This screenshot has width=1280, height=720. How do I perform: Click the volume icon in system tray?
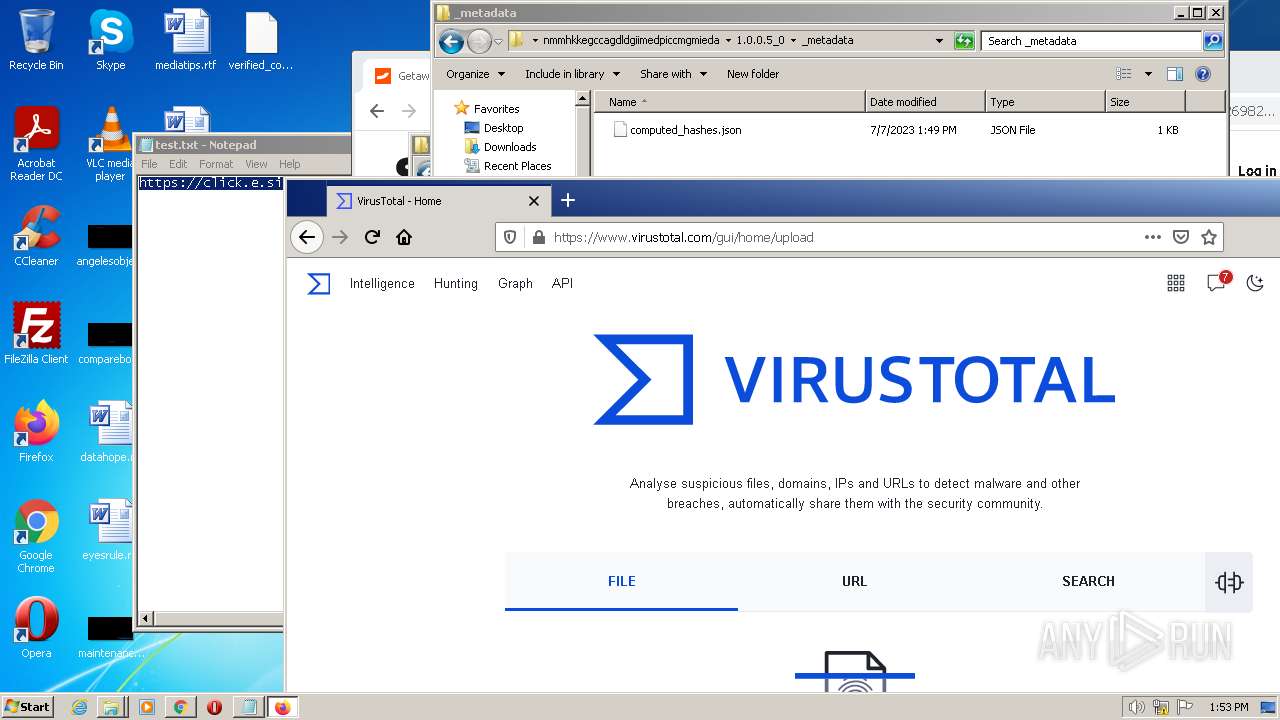1135,707
